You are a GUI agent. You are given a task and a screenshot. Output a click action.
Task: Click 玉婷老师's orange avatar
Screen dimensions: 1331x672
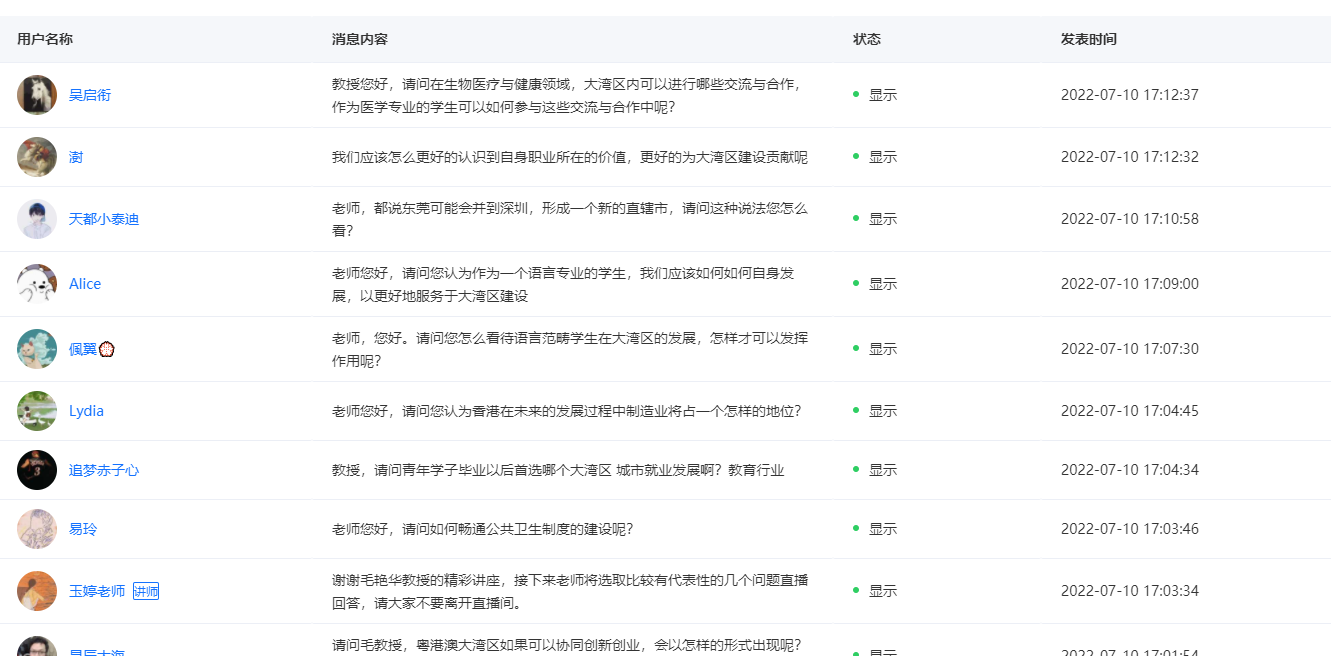click(37, 591)
